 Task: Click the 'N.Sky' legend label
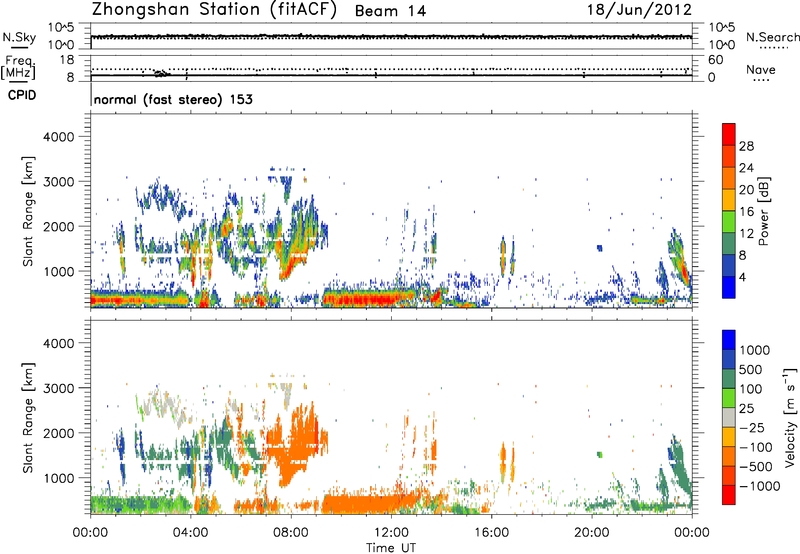pyautogui.click(x=19, y=38)
